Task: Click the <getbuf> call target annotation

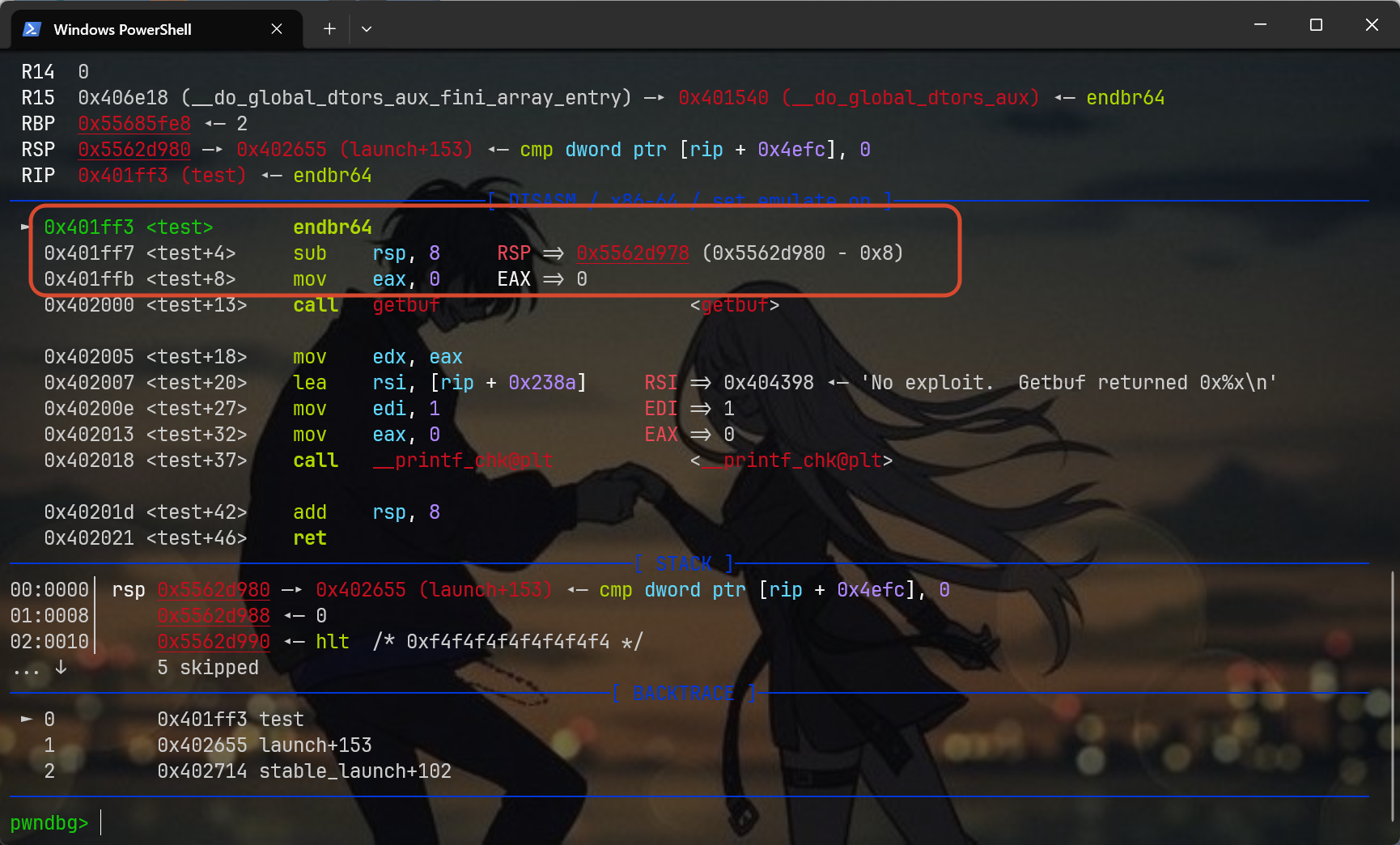Action: point(735,305)
